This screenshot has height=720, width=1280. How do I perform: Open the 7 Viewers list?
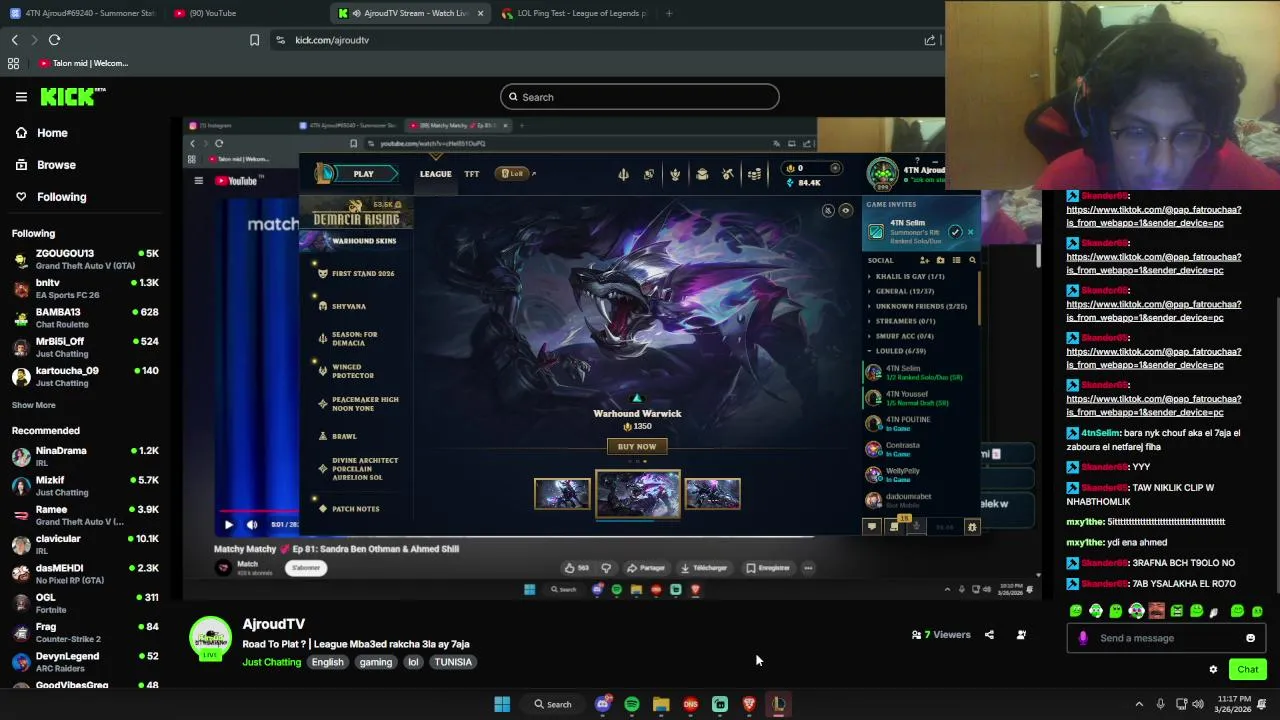(940, 635)
